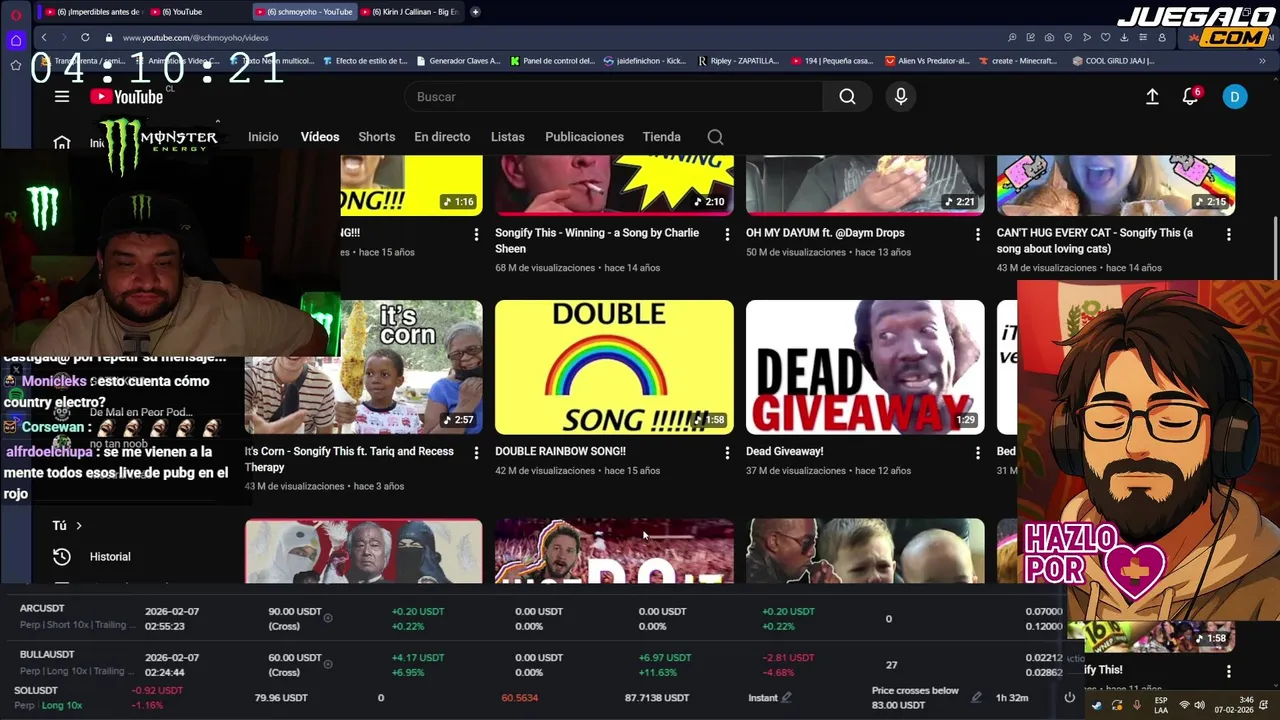The width and height of the screenshot is (1280, 720).
Task: Open the browser downloads icon
Action: [x=1124, y=37]
